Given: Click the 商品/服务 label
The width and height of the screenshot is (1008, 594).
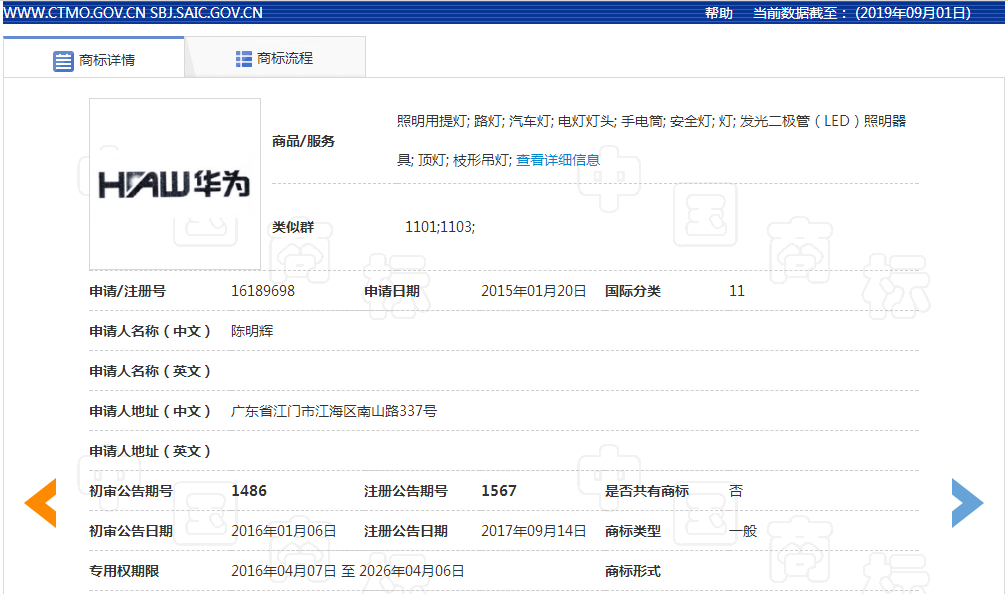Looking at the screenshot, I should click(x=303, y=141).
